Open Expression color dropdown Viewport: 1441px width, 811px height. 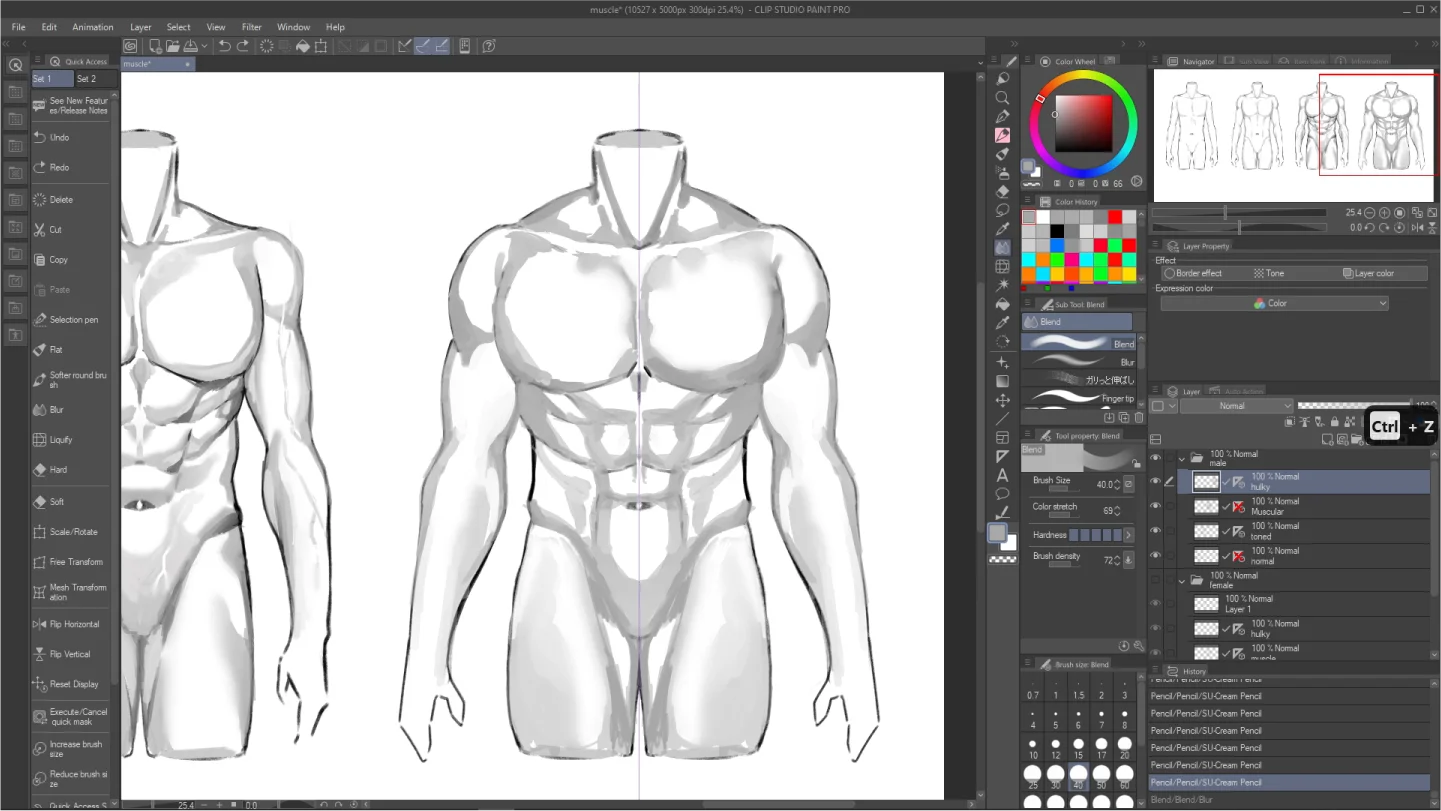pos(1274,303)
